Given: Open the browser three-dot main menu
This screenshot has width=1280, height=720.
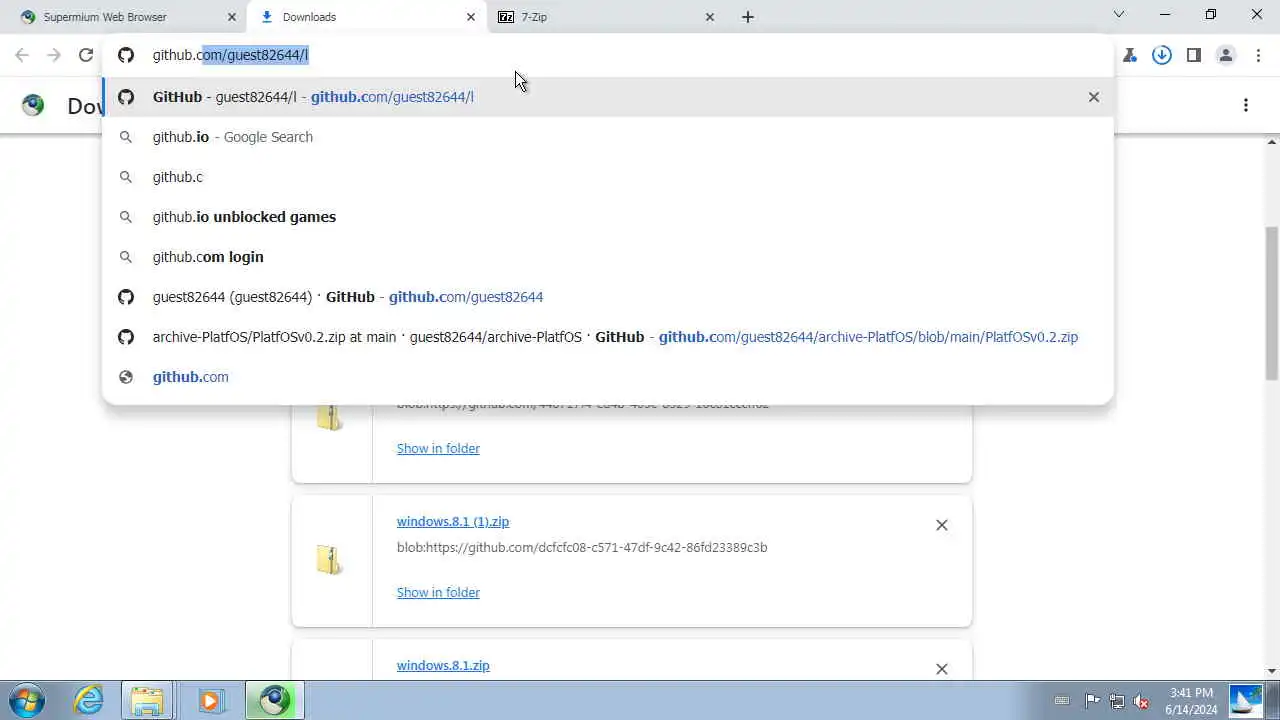Looking at the screenshot, I should (1258, 56).
